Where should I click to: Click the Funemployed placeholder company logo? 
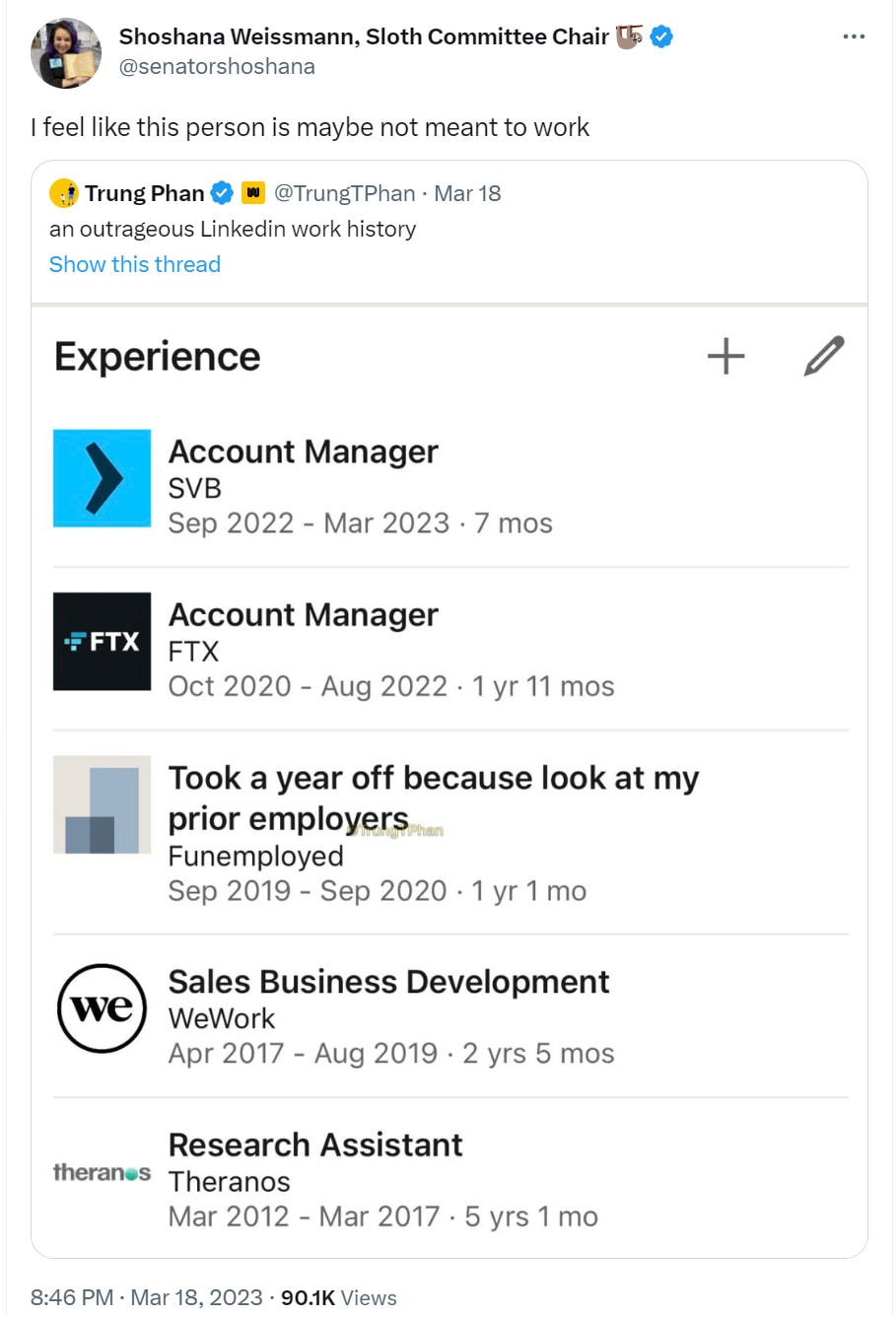(102, 804)
